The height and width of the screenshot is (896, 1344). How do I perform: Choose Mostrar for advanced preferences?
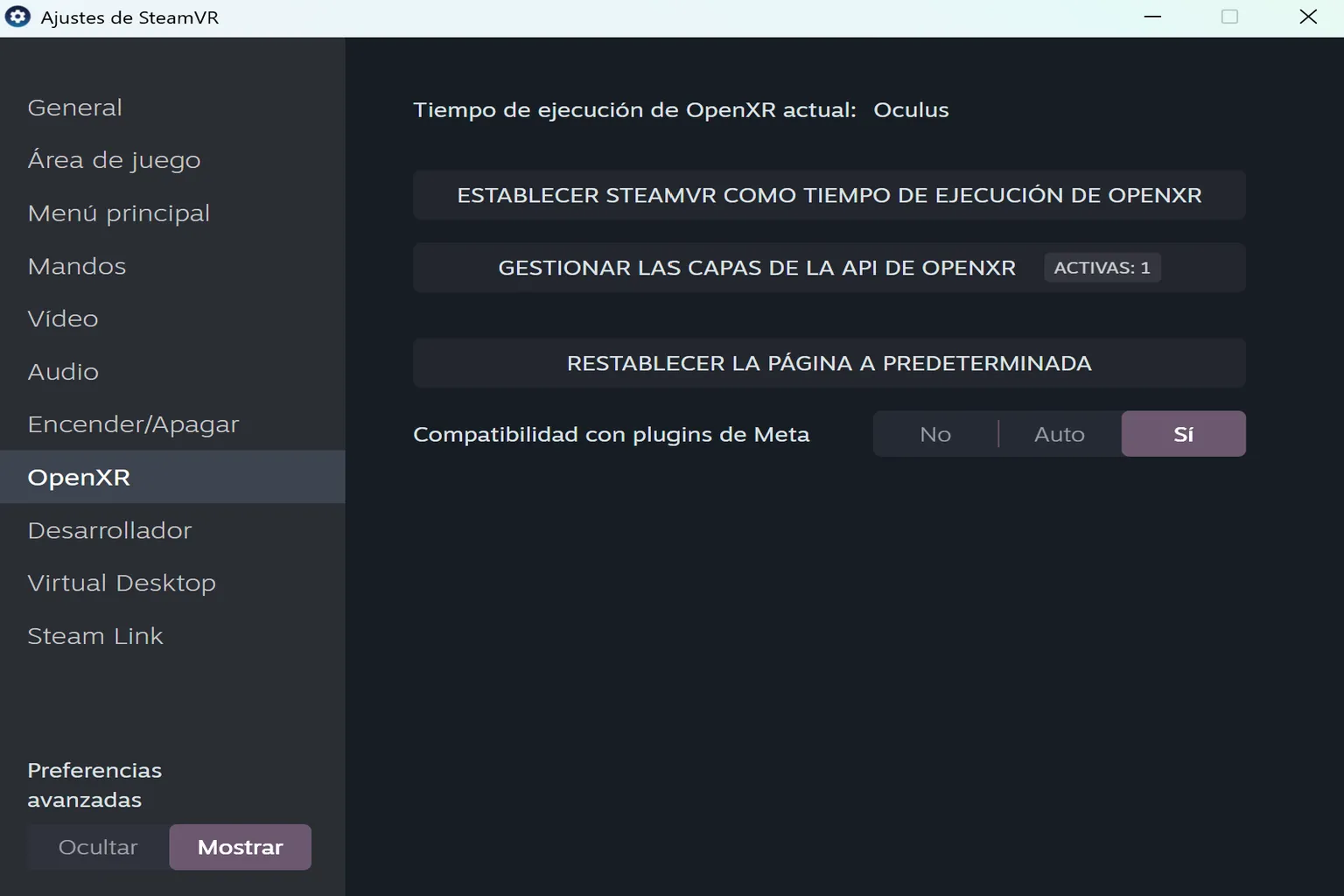click(x=241, y=847)
